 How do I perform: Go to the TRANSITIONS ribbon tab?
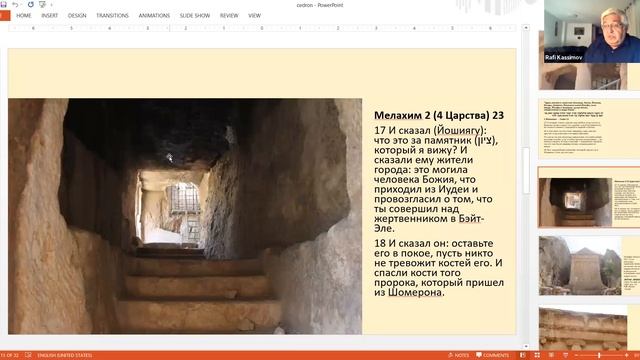[x=112, y=16]
